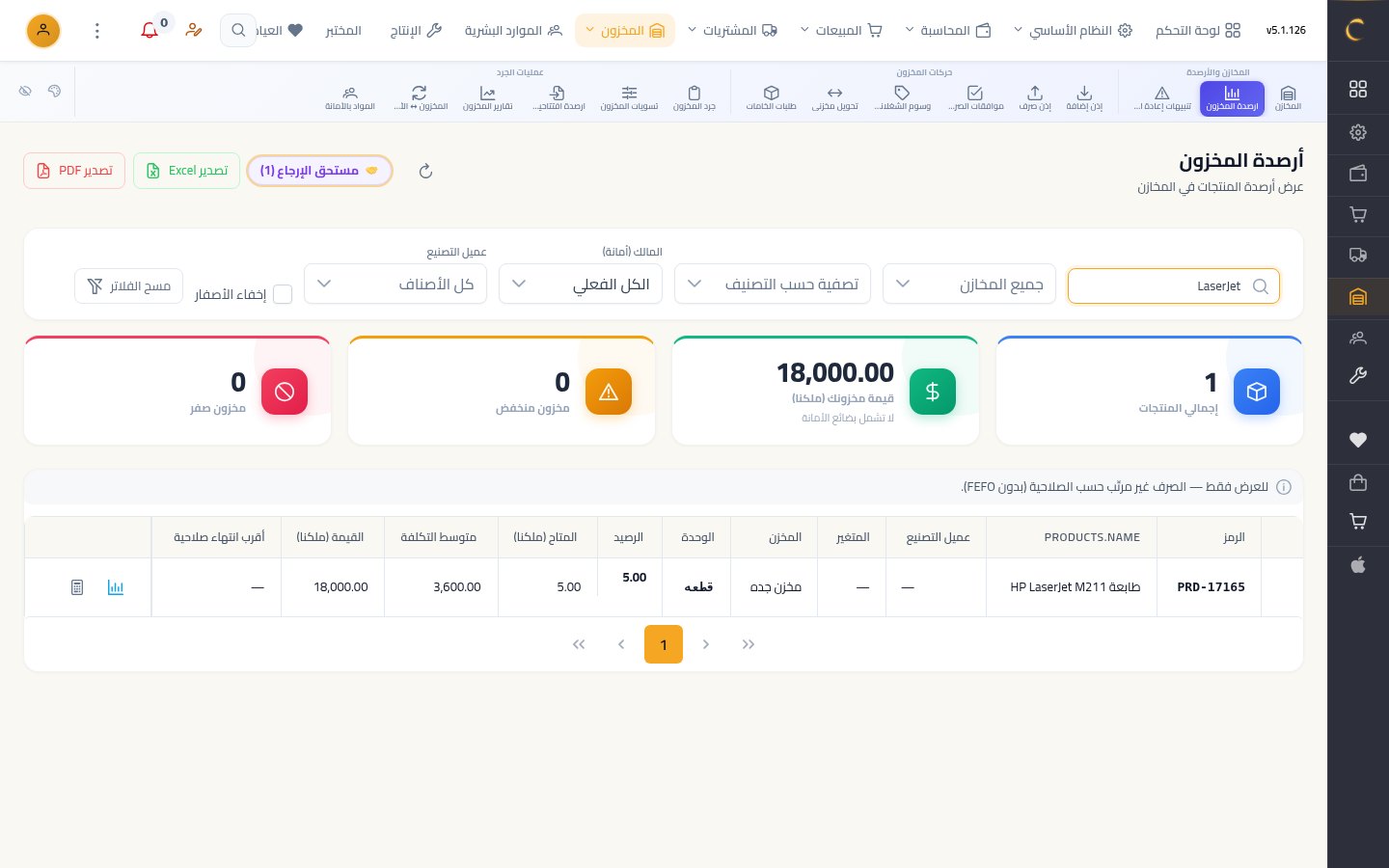This screenshot has height=868, width=1389.
Task: Click the user avatar icon
Action: 43,31
